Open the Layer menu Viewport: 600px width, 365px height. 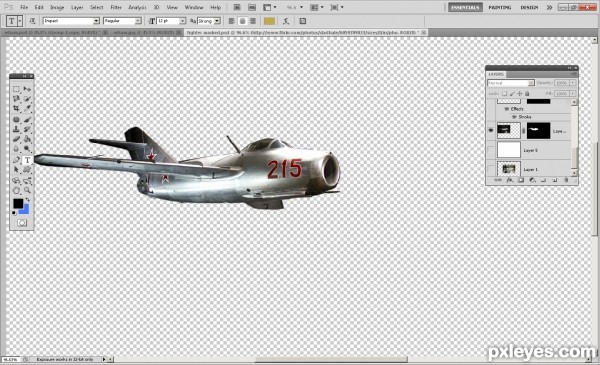point(77,7)
